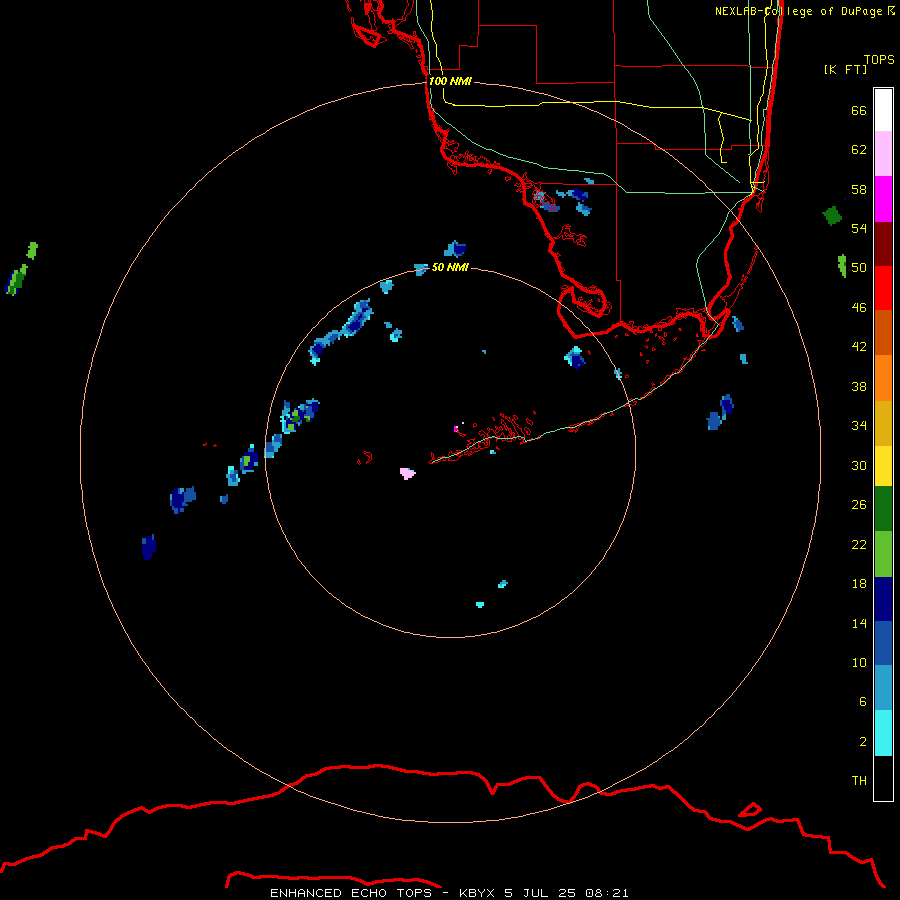
Task: Click the yellow legend swatch near 30
Action: pyautogui.click(x=883, y=466)
